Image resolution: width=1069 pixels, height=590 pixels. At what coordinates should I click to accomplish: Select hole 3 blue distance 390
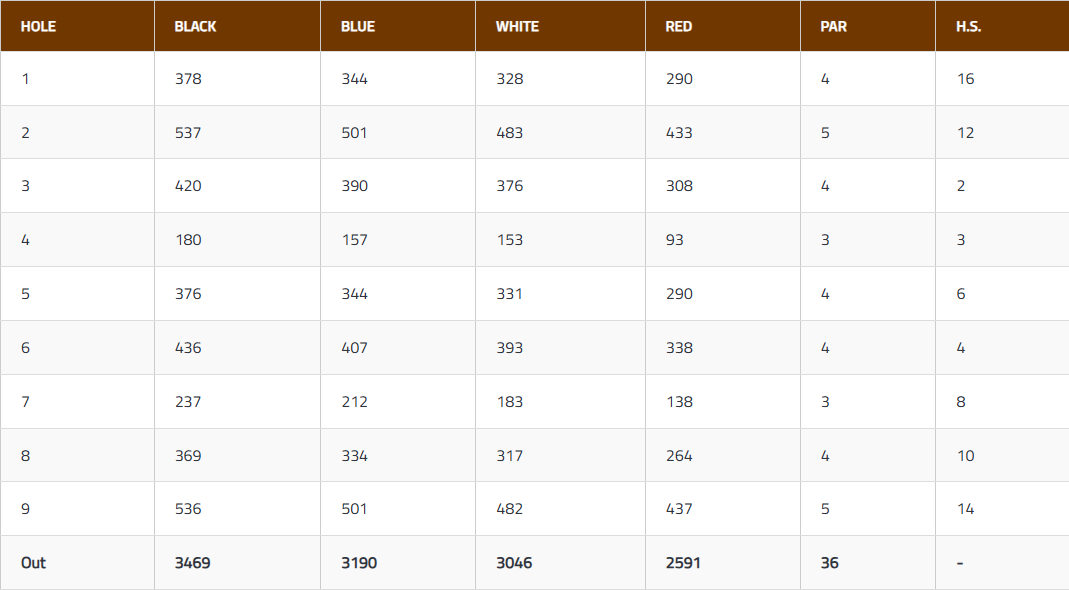coord(354,186)
